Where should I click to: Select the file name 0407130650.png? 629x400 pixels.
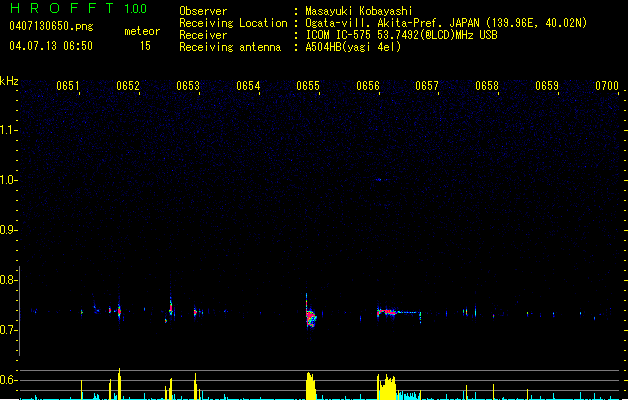[x=51, y=26]
